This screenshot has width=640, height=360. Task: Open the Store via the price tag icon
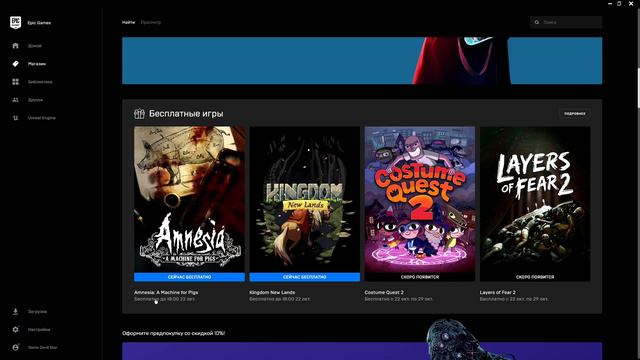tap(16, 64)
